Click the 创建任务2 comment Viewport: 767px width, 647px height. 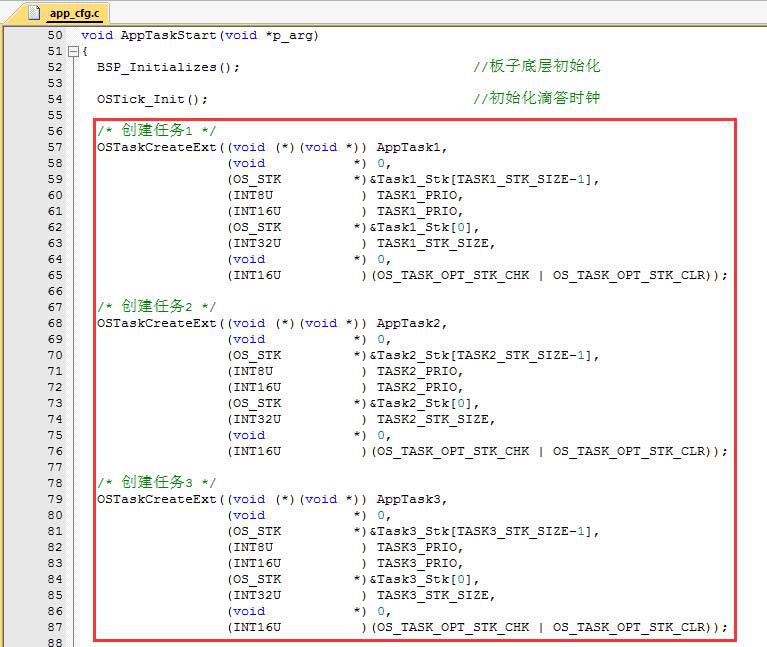pos(157,306)
